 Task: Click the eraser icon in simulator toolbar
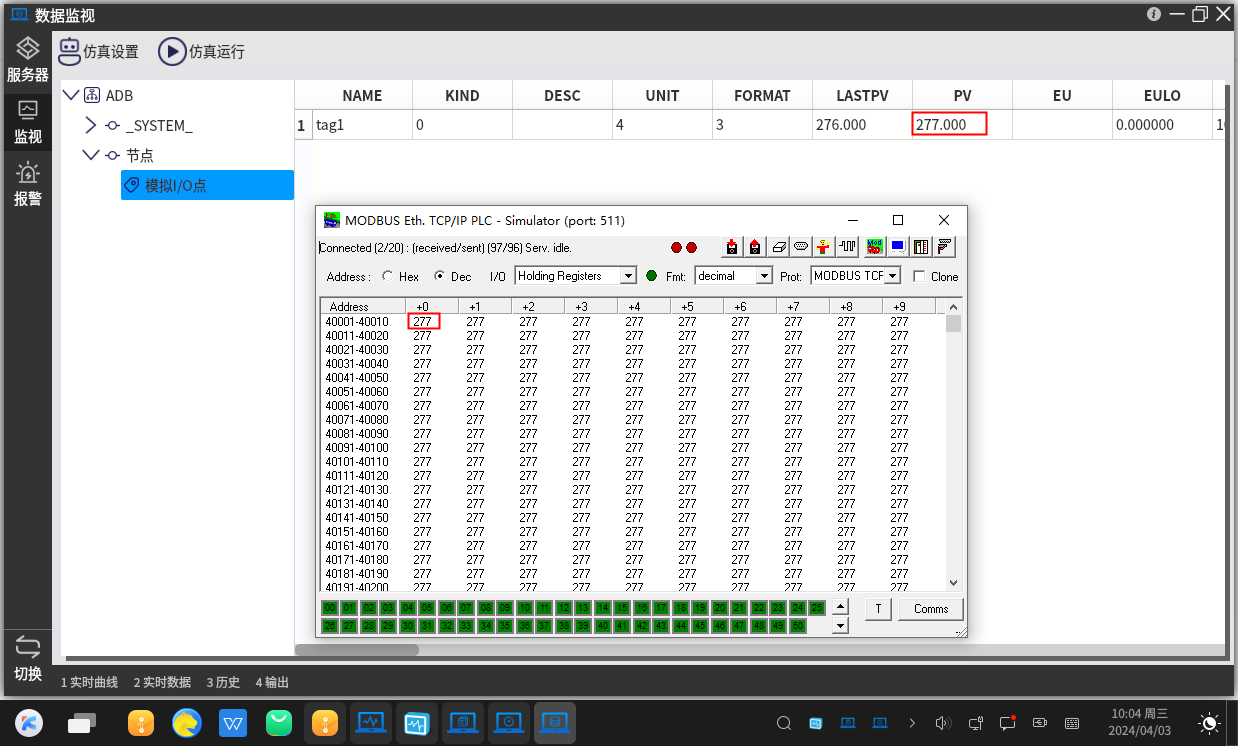(x=778, y=247)
